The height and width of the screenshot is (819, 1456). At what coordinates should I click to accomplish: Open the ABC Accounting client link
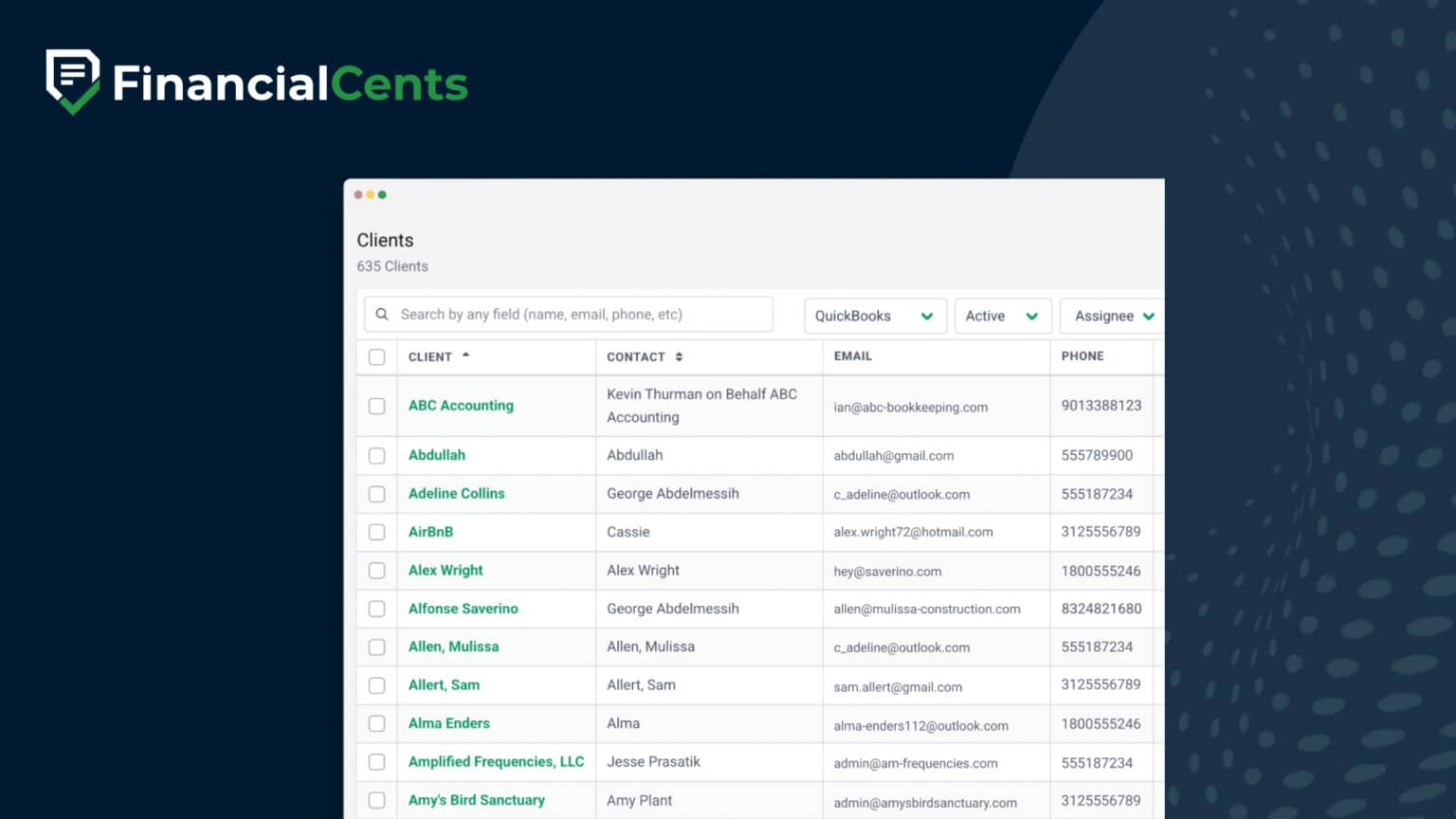pos(461,405)
